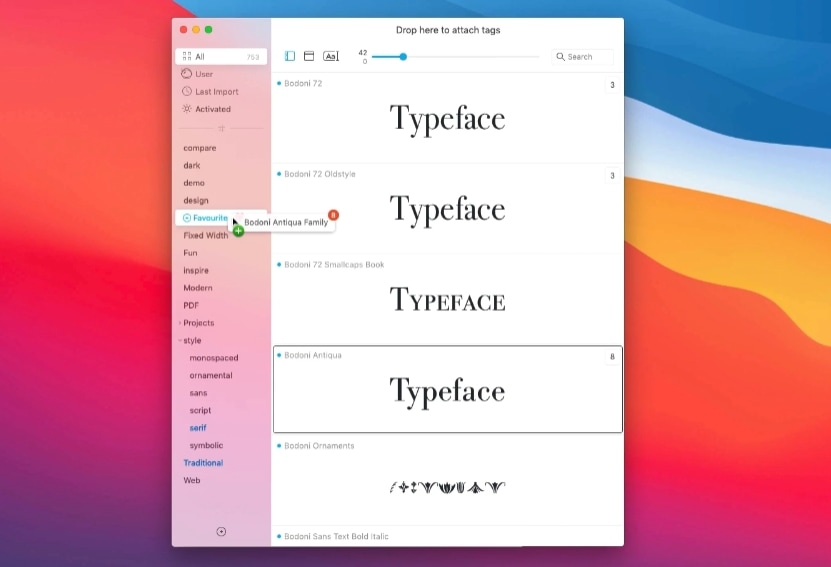Select the All fonts grid icon
This screenshot has height=567, width=831.
[187, 56]
